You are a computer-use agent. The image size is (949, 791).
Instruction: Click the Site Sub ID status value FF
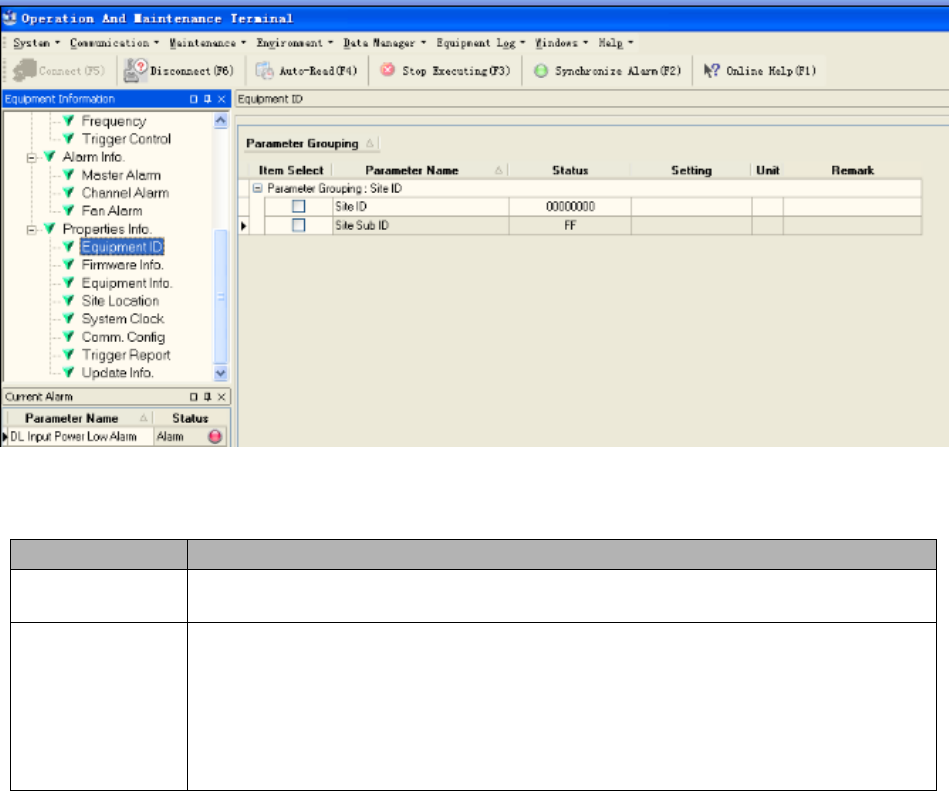pyautogui.click(x=570, y=225)
